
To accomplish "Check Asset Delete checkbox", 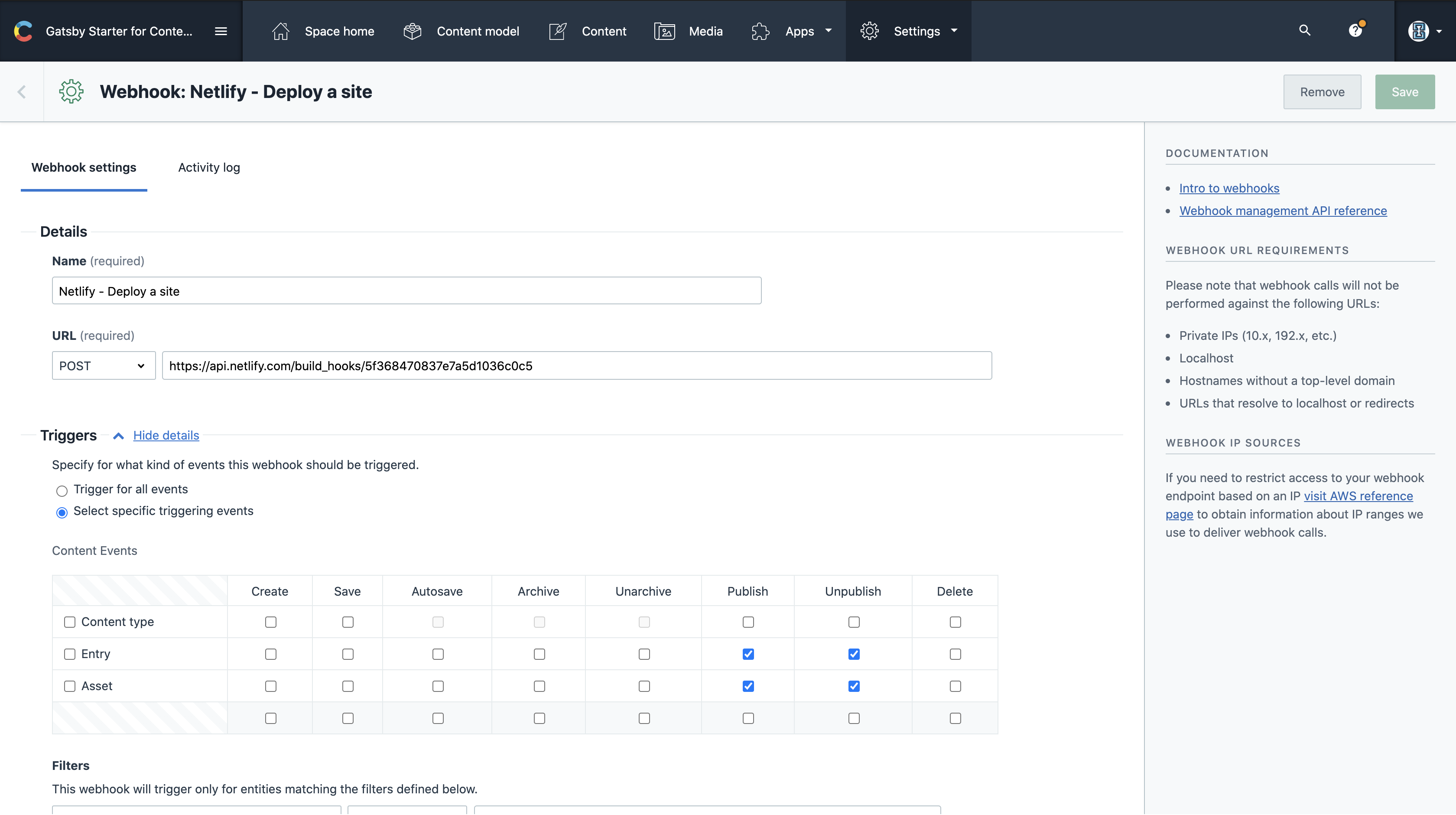I will click(x=955, y=686).
